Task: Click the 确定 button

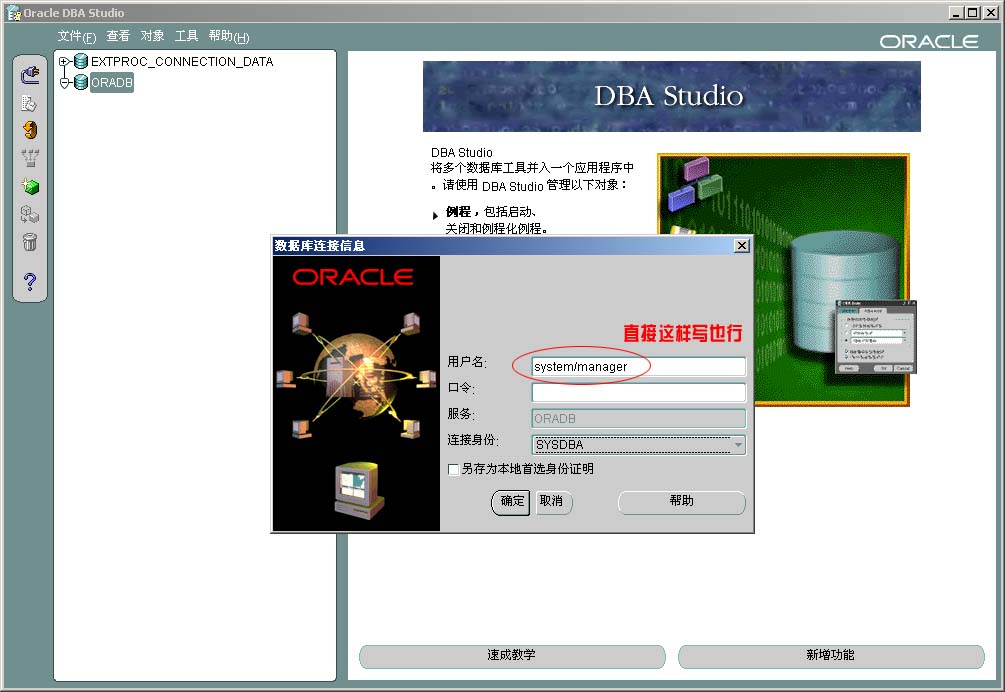Action: 511,502
